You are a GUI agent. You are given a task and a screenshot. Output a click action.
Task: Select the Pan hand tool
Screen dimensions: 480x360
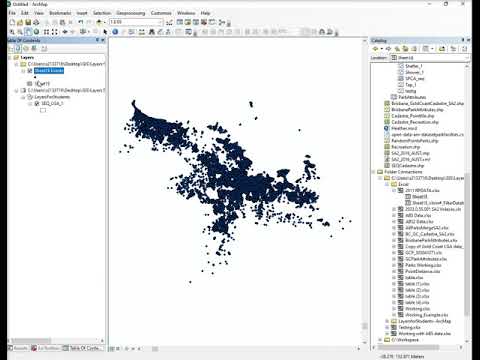tap(28, 32)
